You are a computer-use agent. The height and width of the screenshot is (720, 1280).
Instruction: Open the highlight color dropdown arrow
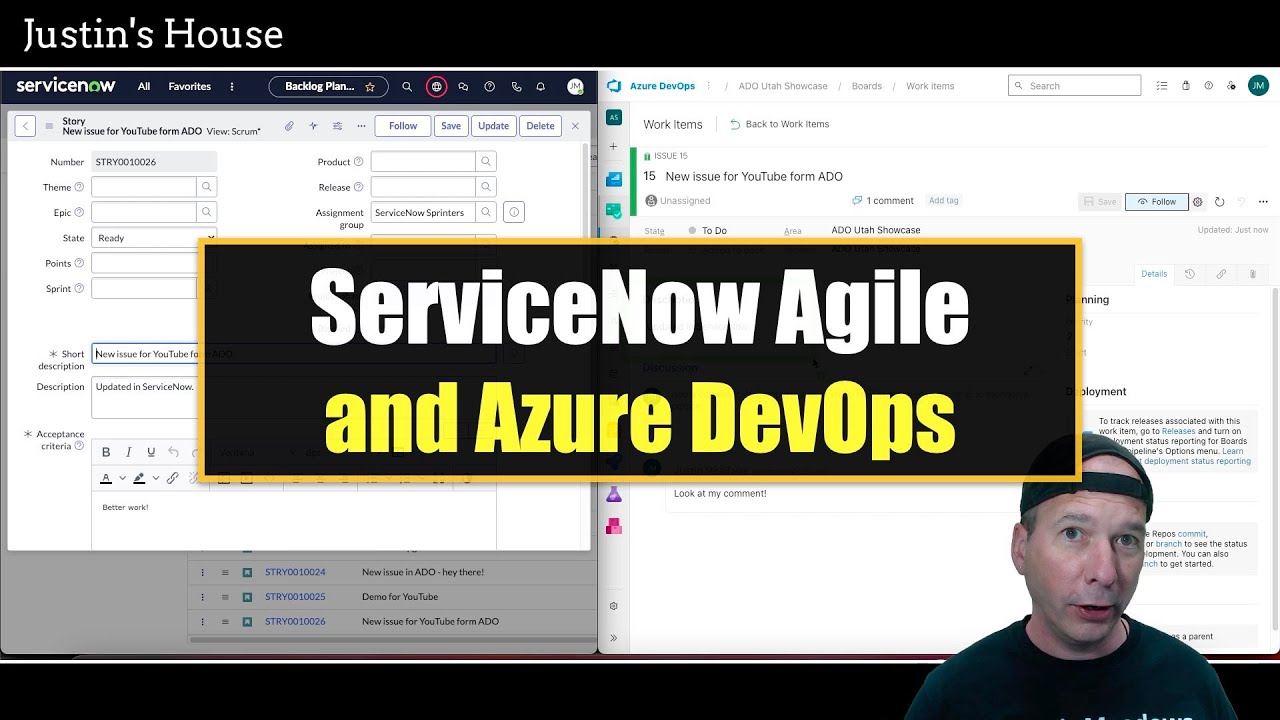point(155,478)
